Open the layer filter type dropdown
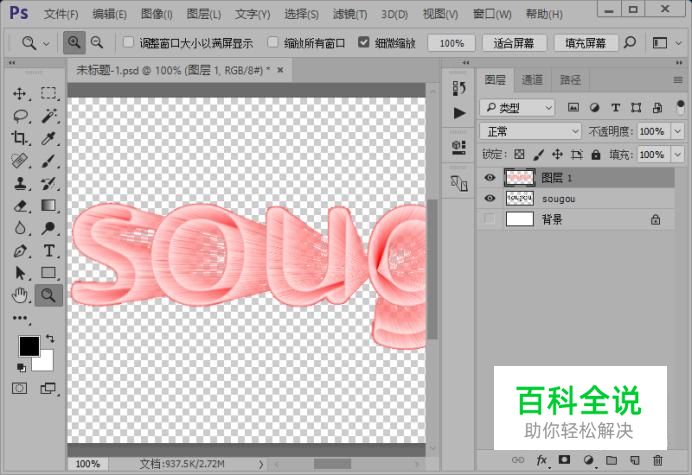The width and height of the screenshot is (692, 475). pyautogui.click(x=517, y=107)
